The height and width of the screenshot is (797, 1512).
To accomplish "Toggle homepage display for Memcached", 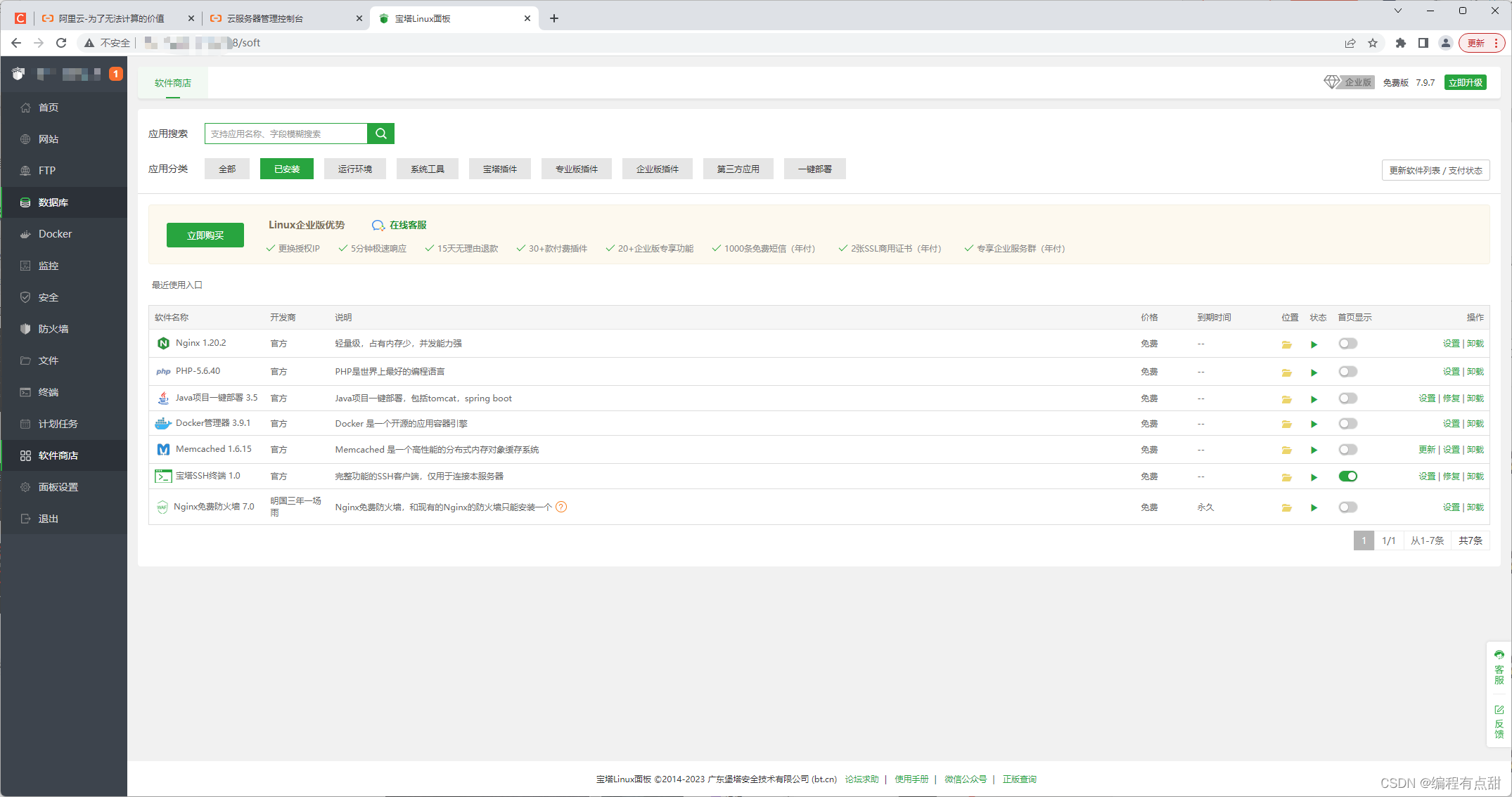I will coord(1347,450).
